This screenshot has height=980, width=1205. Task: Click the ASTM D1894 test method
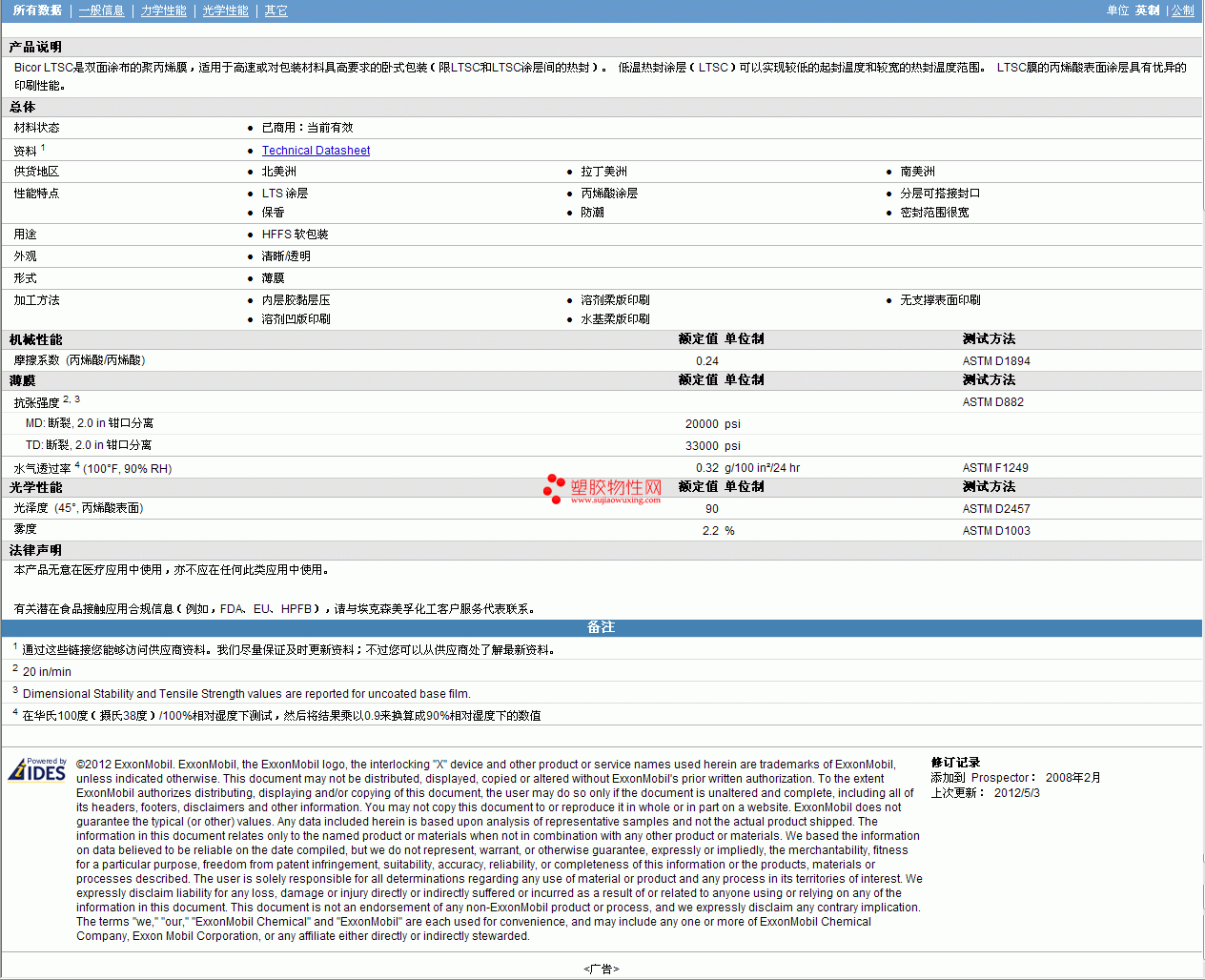pos(996,361)
